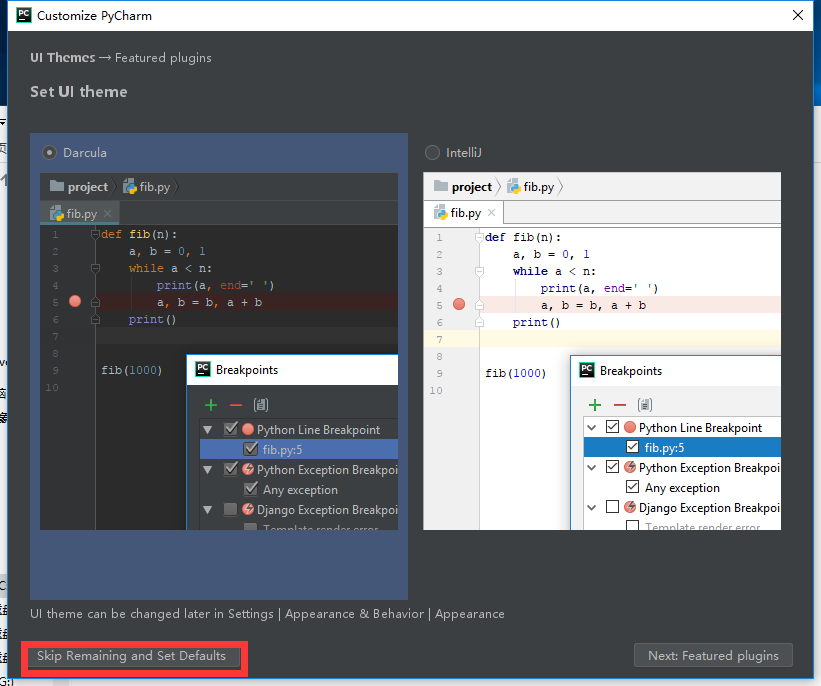Click the Darcula theme preview image
Screen dimensions: 821x686
[219, 351]
